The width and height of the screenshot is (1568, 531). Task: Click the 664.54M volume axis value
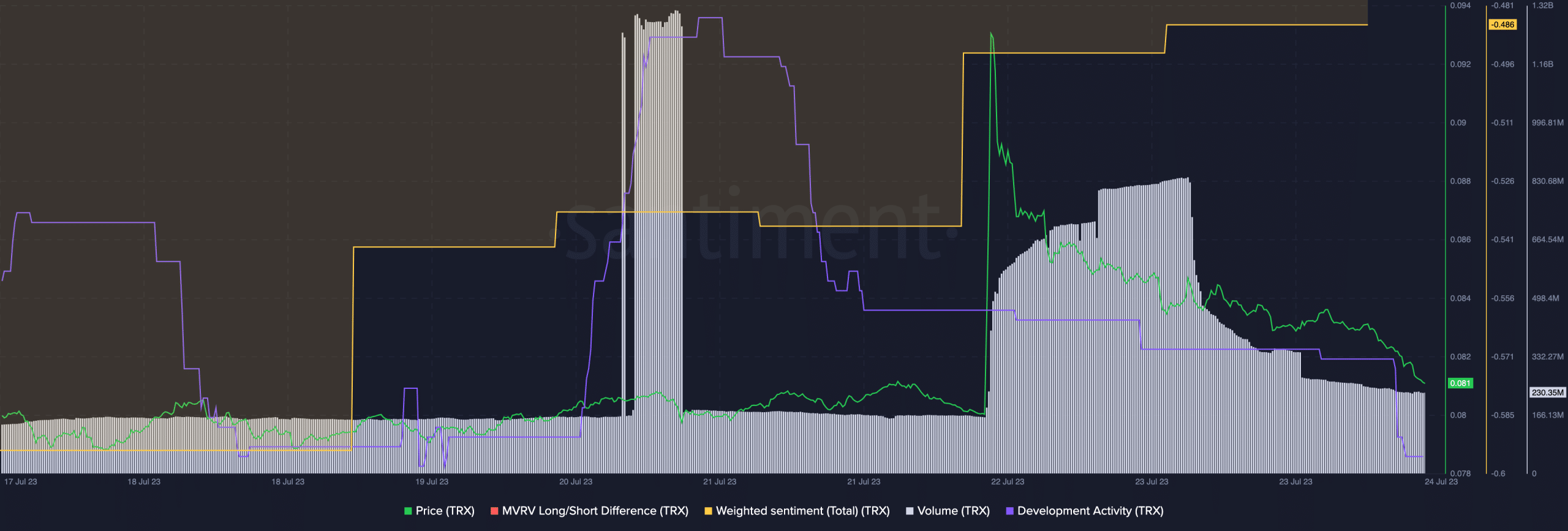coord(1548,239)
